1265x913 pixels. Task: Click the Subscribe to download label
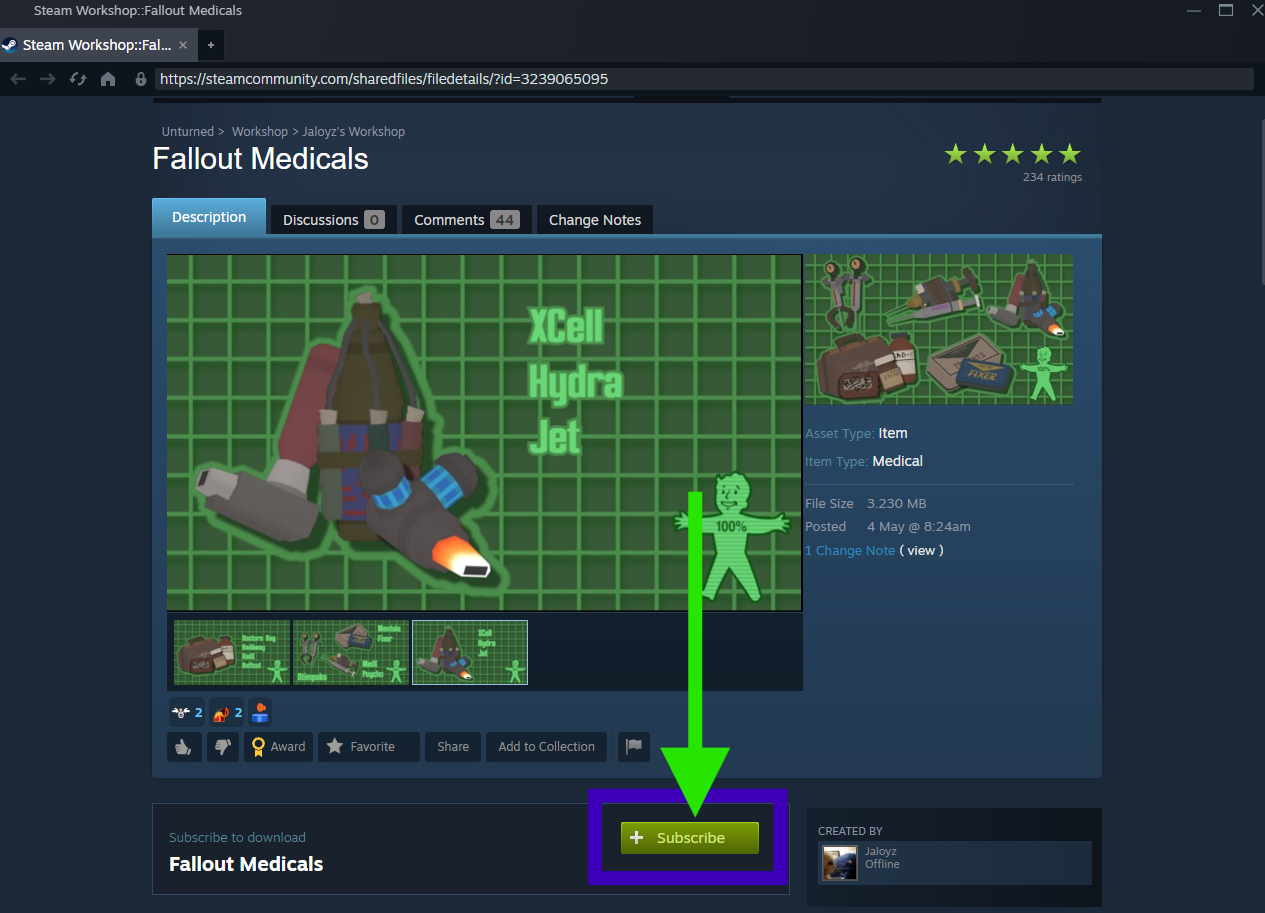pyautogui.click(x=237, y=837)
